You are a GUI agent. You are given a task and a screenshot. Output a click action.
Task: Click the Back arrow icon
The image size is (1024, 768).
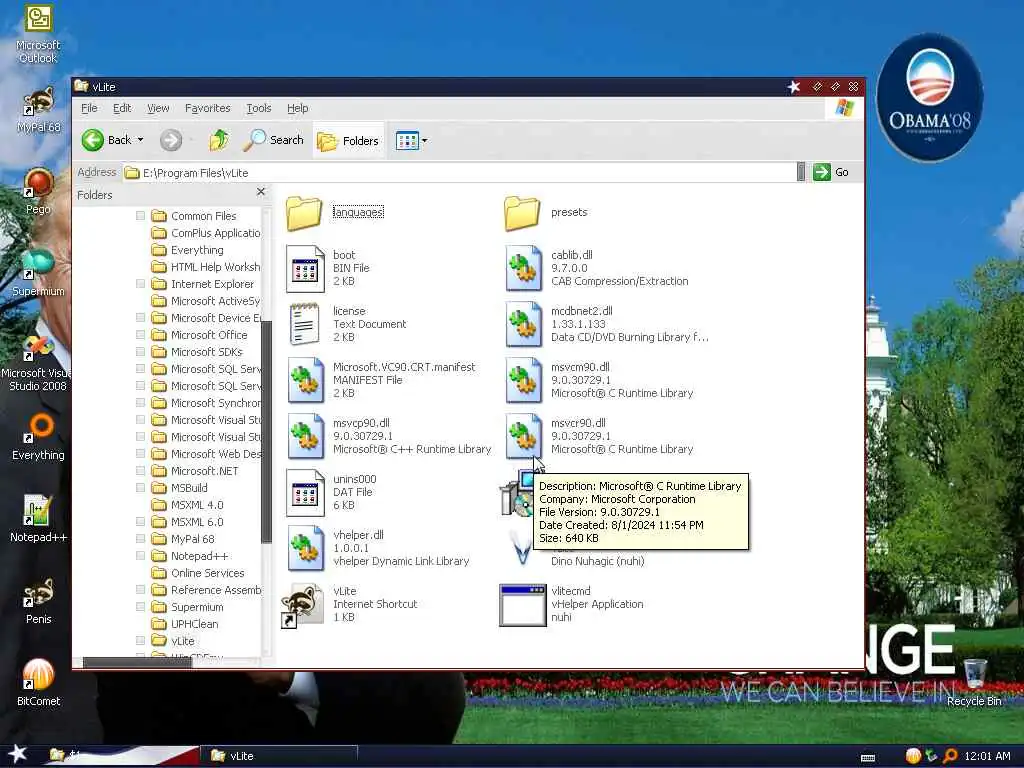(x=93, y=140)
